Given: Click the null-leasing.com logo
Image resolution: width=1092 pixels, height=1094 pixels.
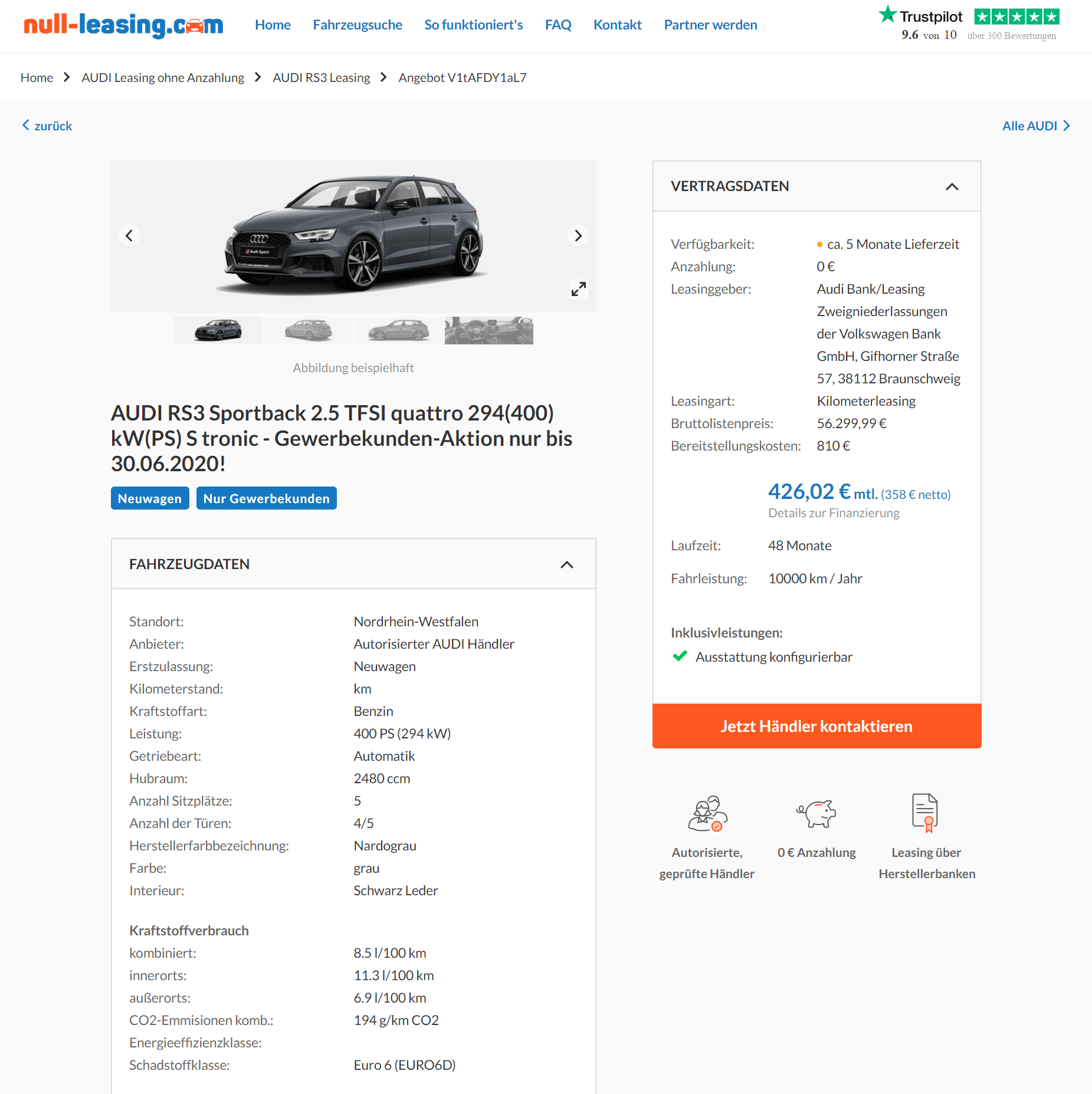Looking at the screenshot, I should point(123,25).
